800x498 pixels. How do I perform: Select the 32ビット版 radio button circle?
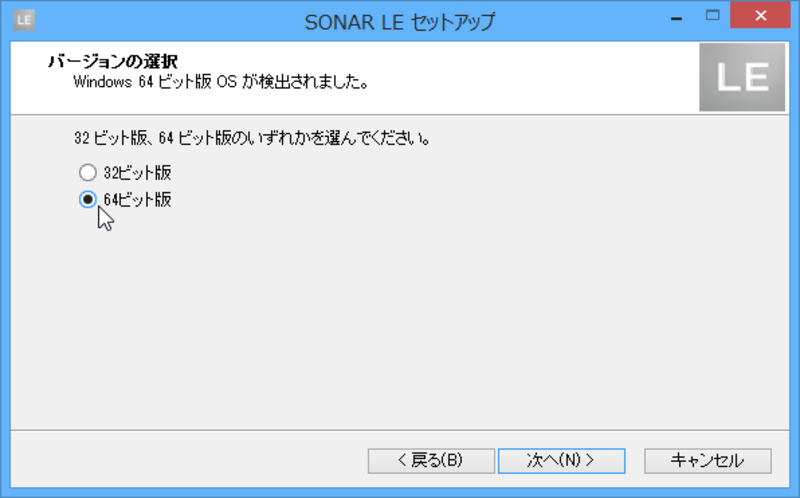click(88, 172)
